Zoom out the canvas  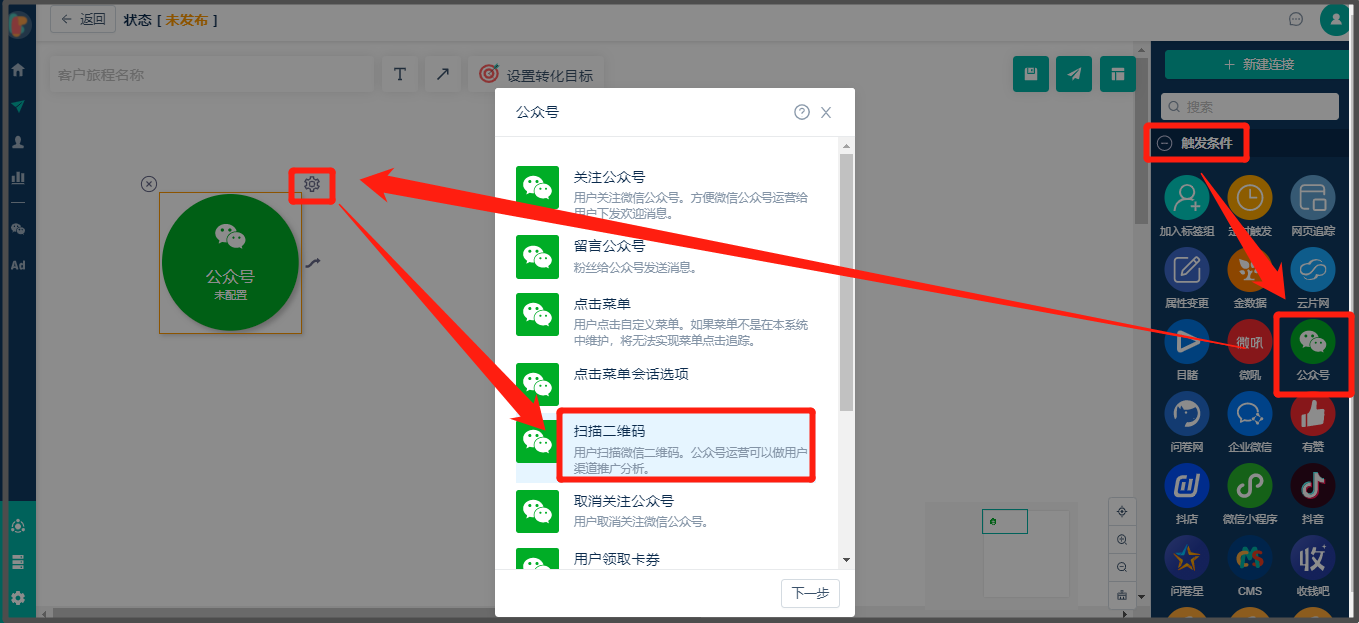[1122, 567]
